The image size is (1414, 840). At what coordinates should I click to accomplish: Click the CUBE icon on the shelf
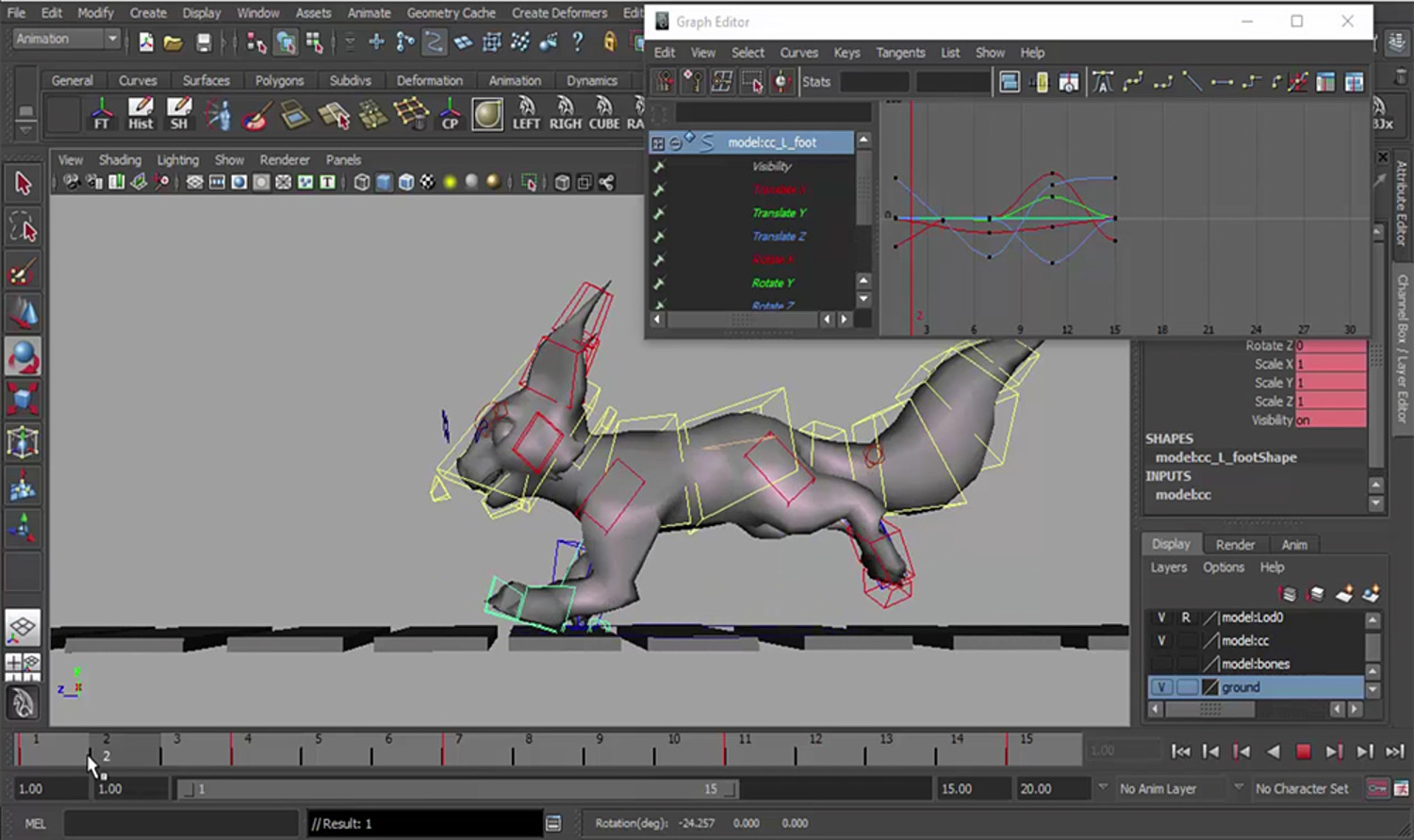603,113
